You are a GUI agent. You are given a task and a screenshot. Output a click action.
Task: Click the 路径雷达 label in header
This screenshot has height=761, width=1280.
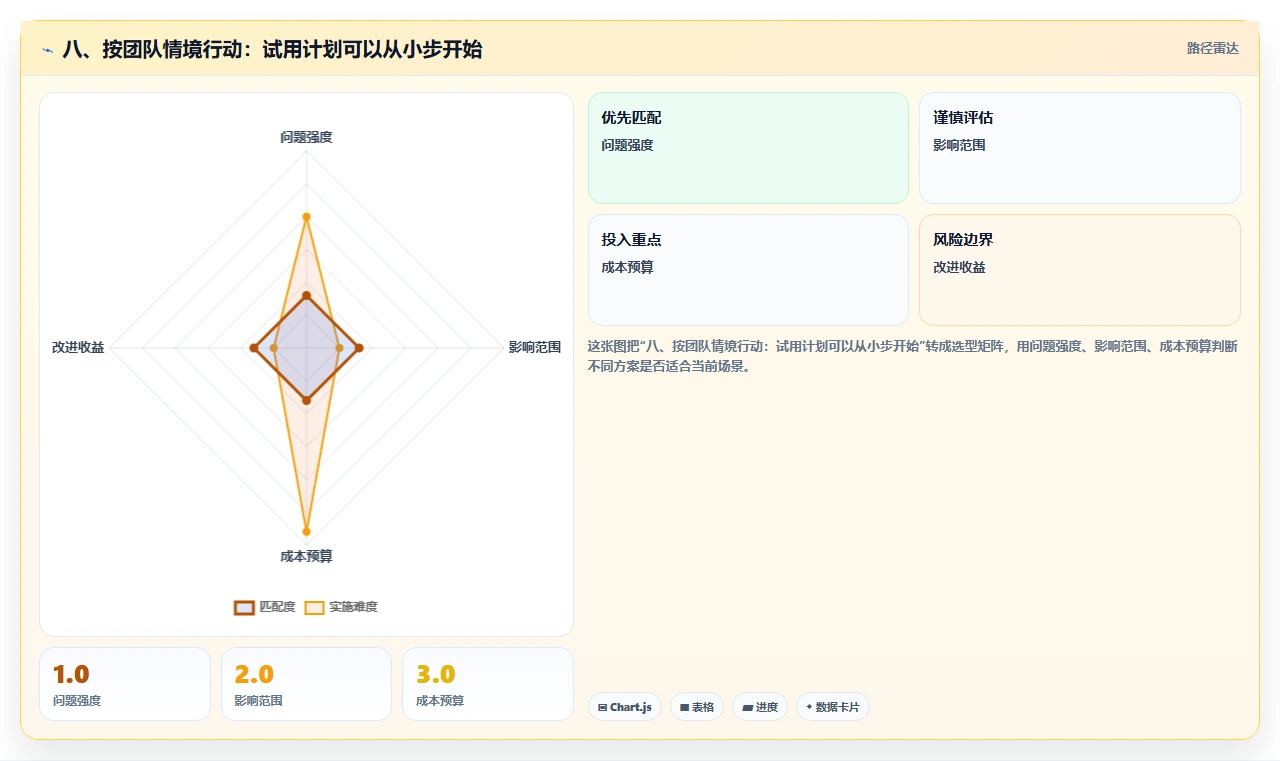point(1212,48)
